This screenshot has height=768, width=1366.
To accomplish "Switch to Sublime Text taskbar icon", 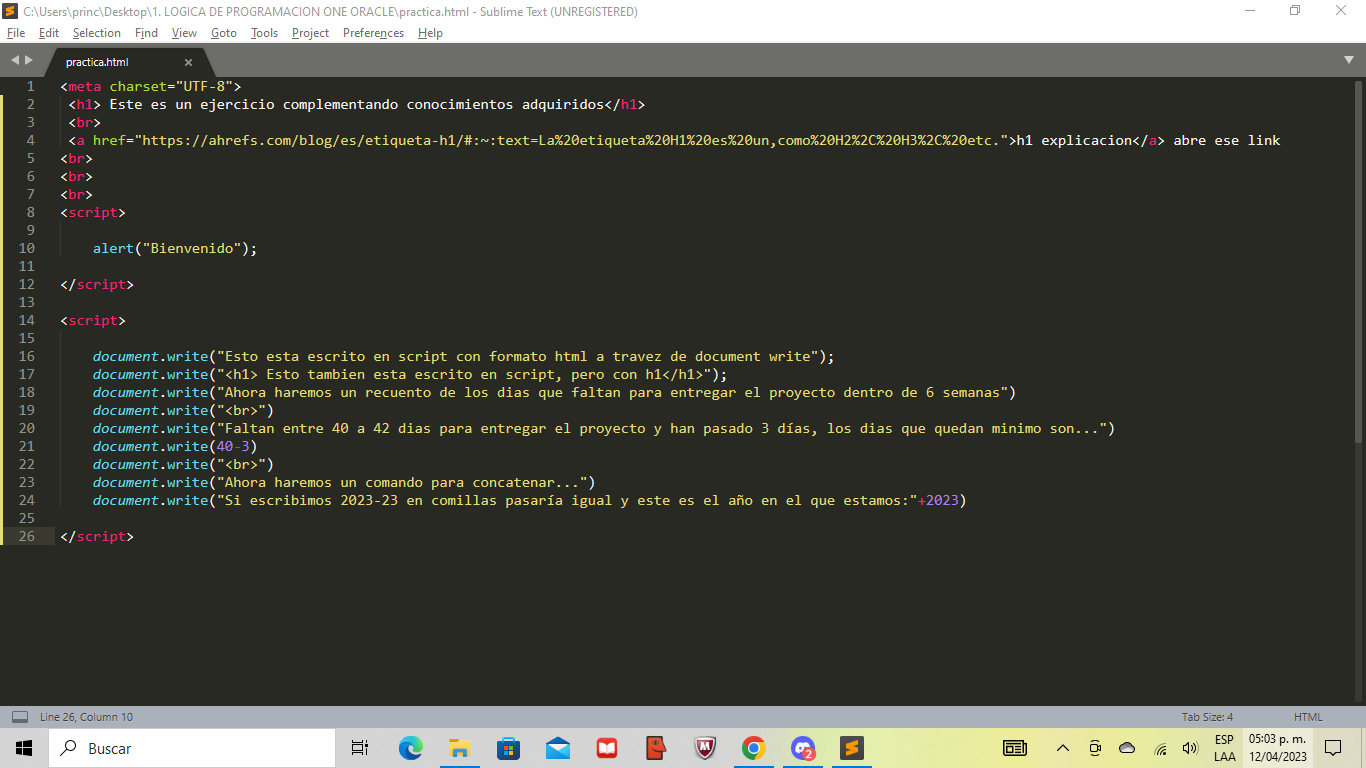I will [851, 748].
